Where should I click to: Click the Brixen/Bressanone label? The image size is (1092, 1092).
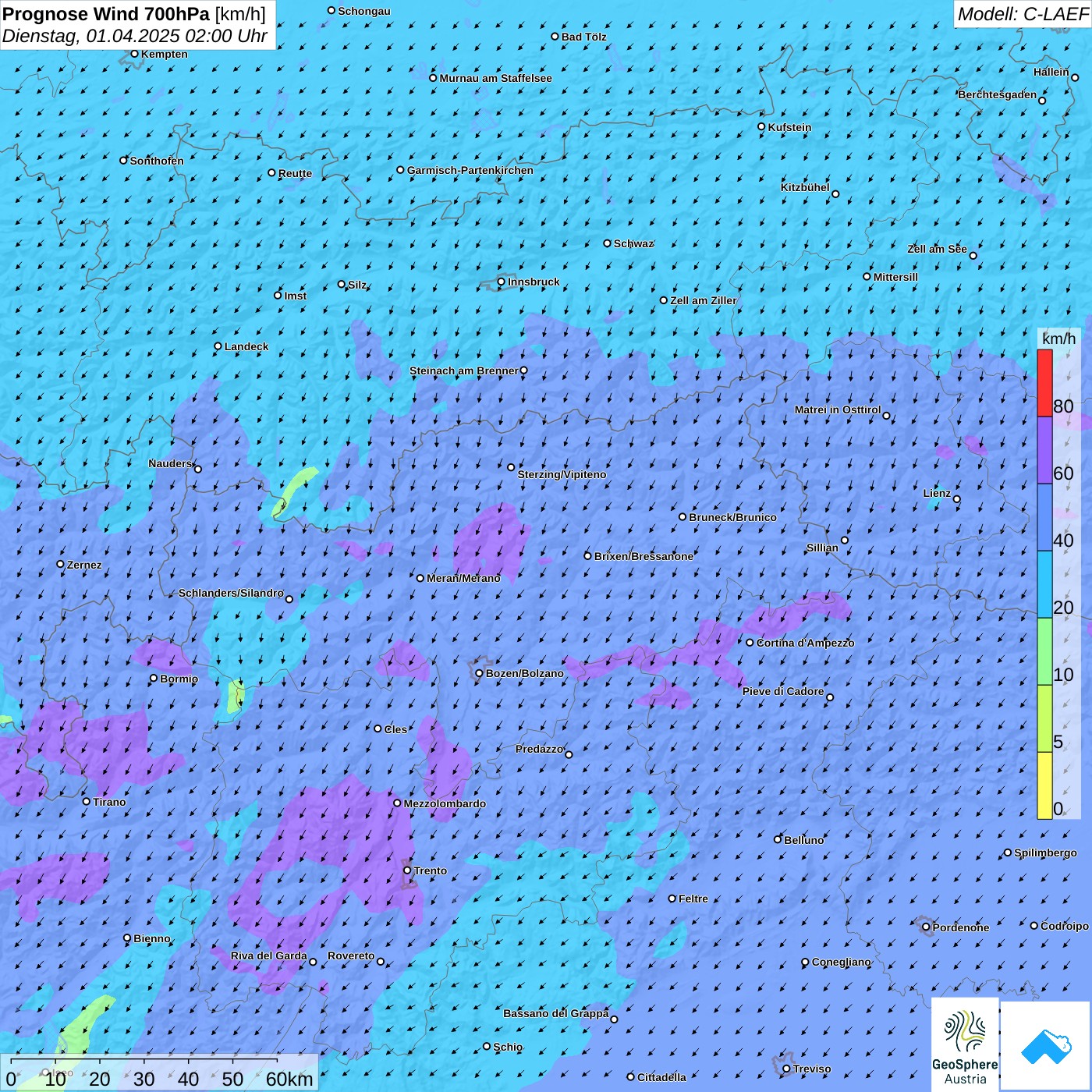[x=643, y=556]
